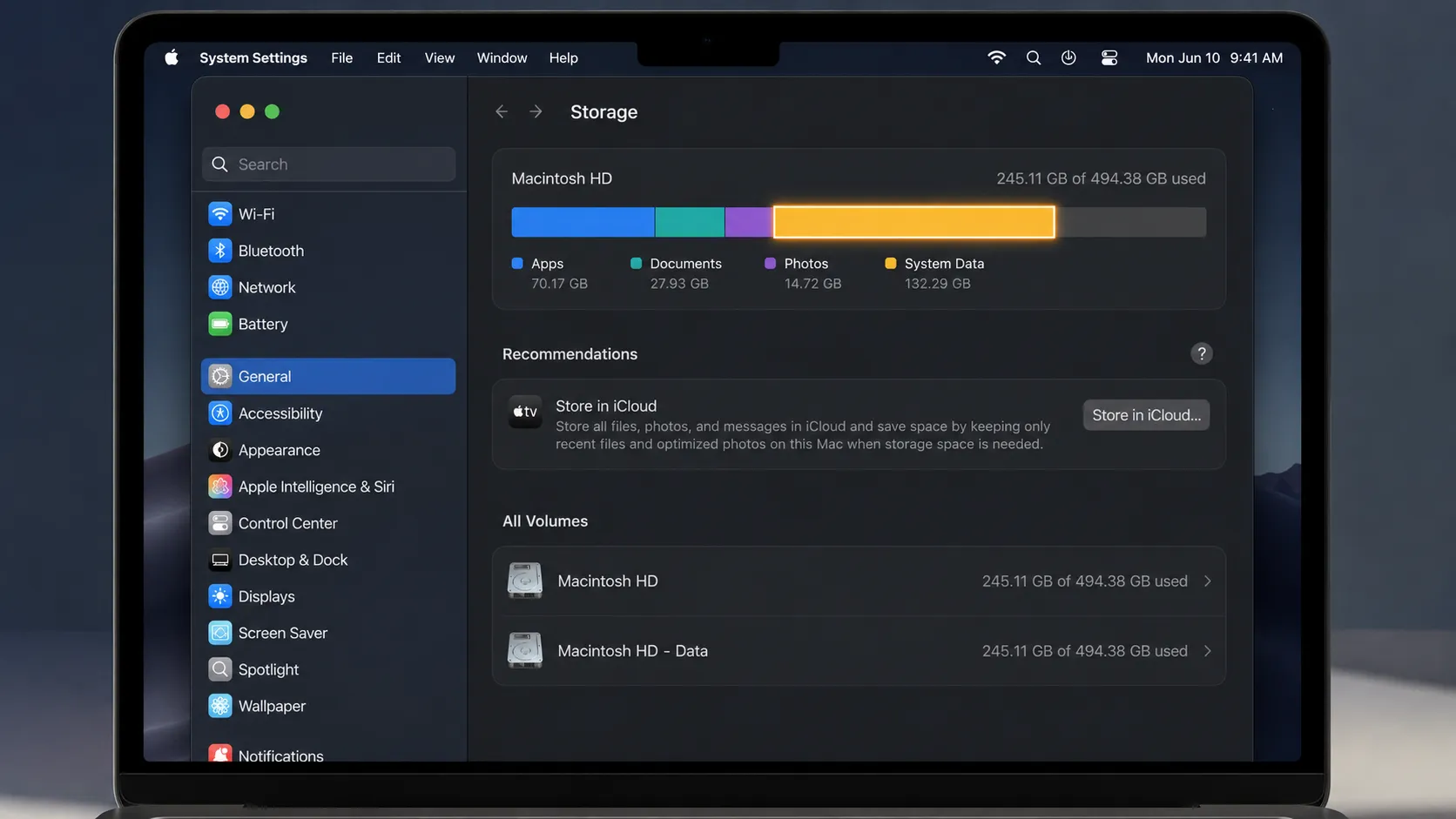Screen dimensions: 1456x819
Task: Click the Apps legend color dot
Action: pyautogui.click(x=517, y=263)
